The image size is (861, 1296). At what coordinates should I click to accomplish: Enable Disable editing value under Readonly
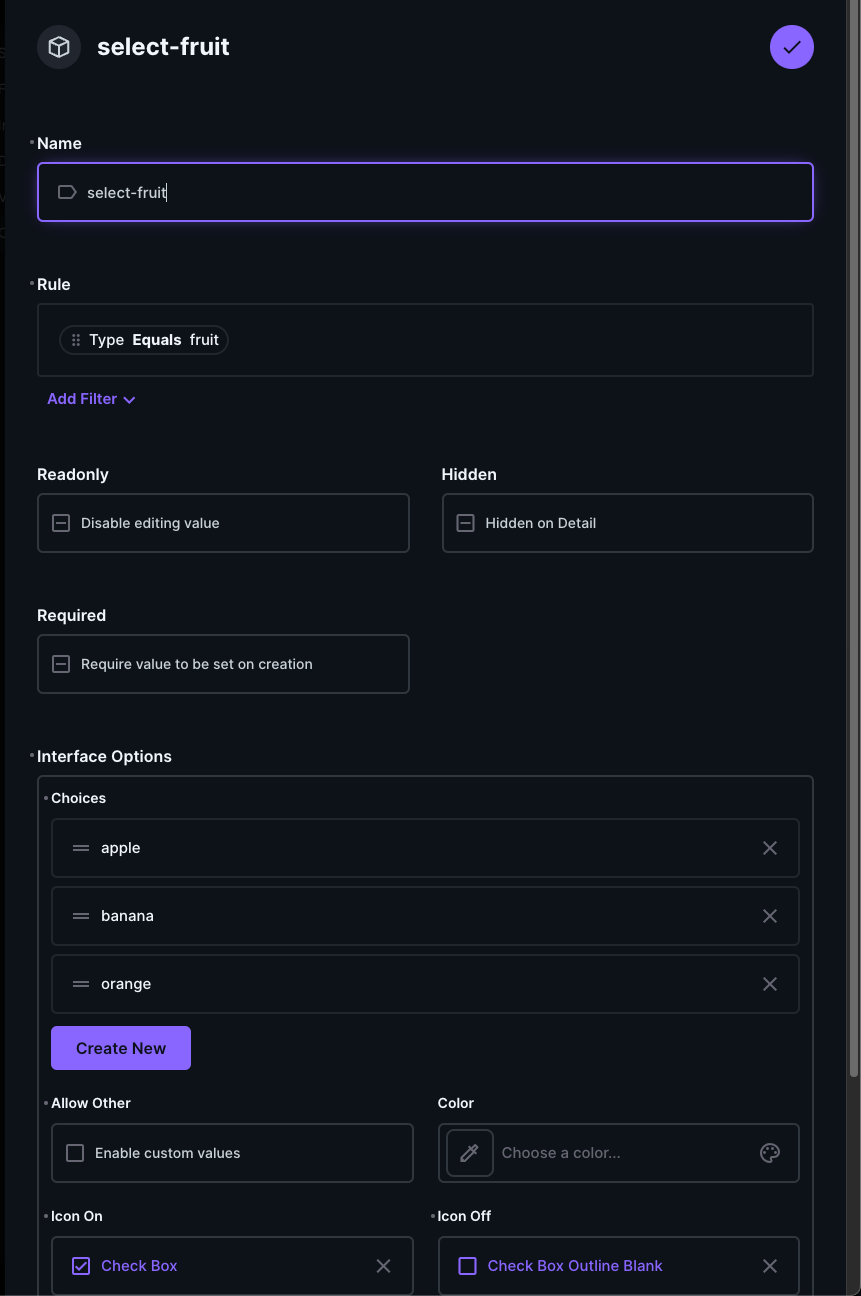coord(60,522)
